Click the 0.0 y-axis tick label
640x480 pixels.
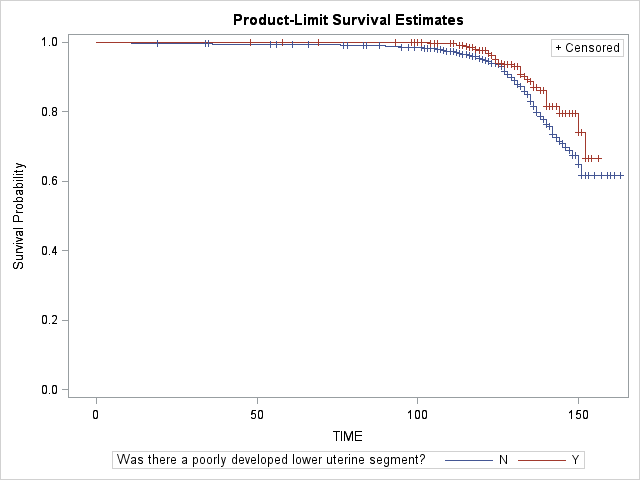(46, 389)
